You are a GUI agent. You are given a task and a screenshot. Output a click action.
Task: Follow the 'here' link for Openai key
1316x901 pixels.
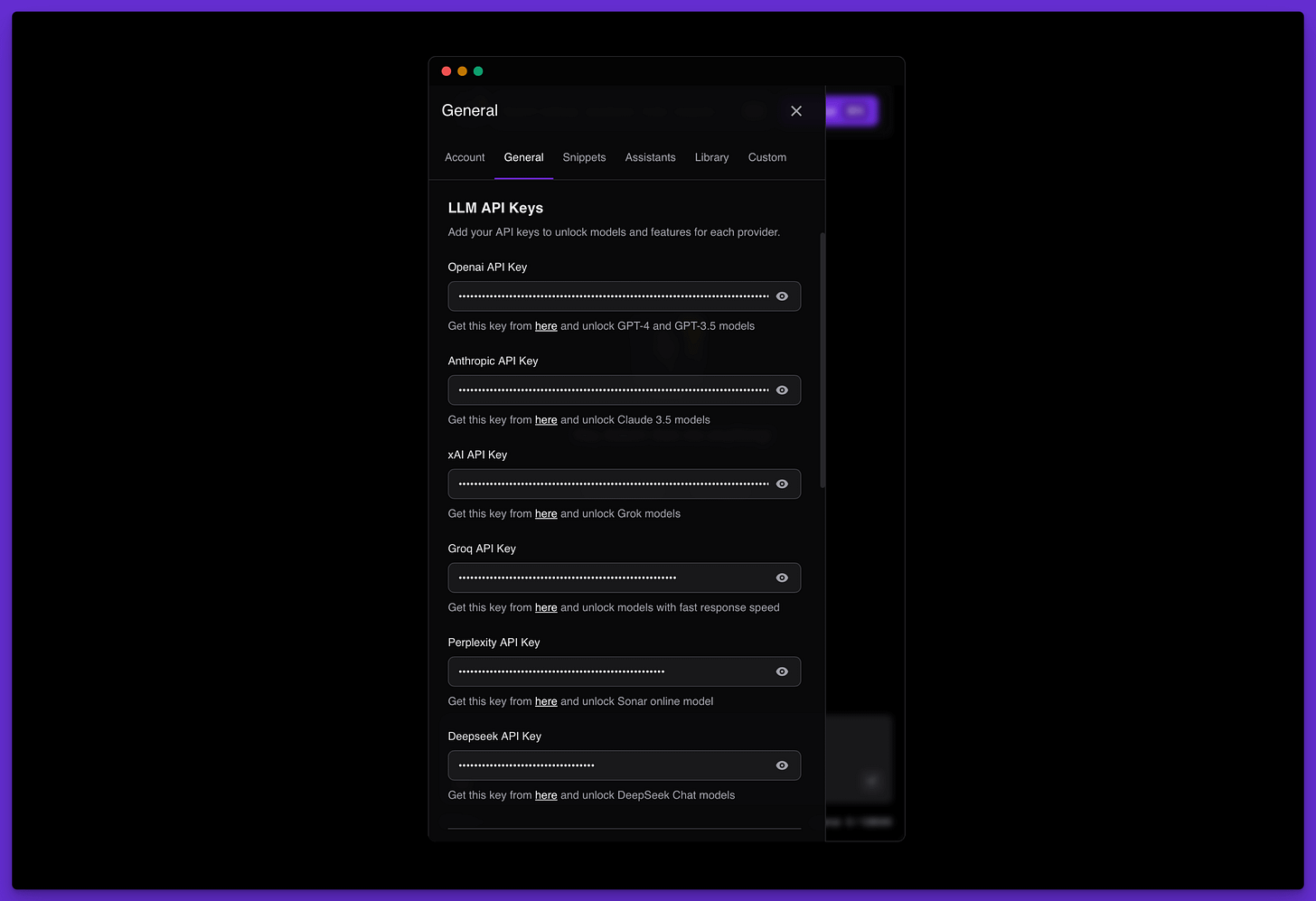546,326
